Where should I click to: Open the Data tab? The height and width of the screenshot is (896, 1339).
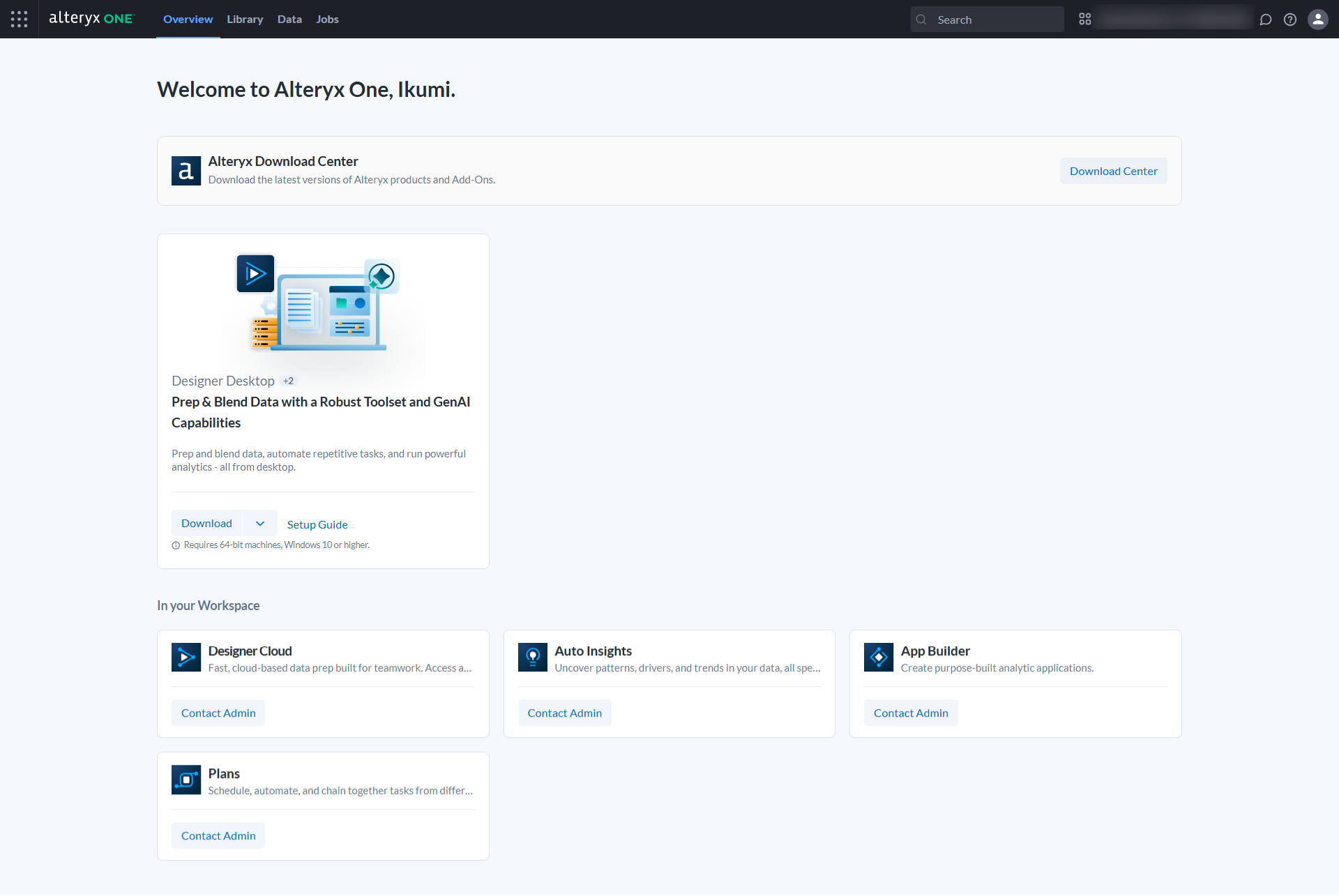289,20
